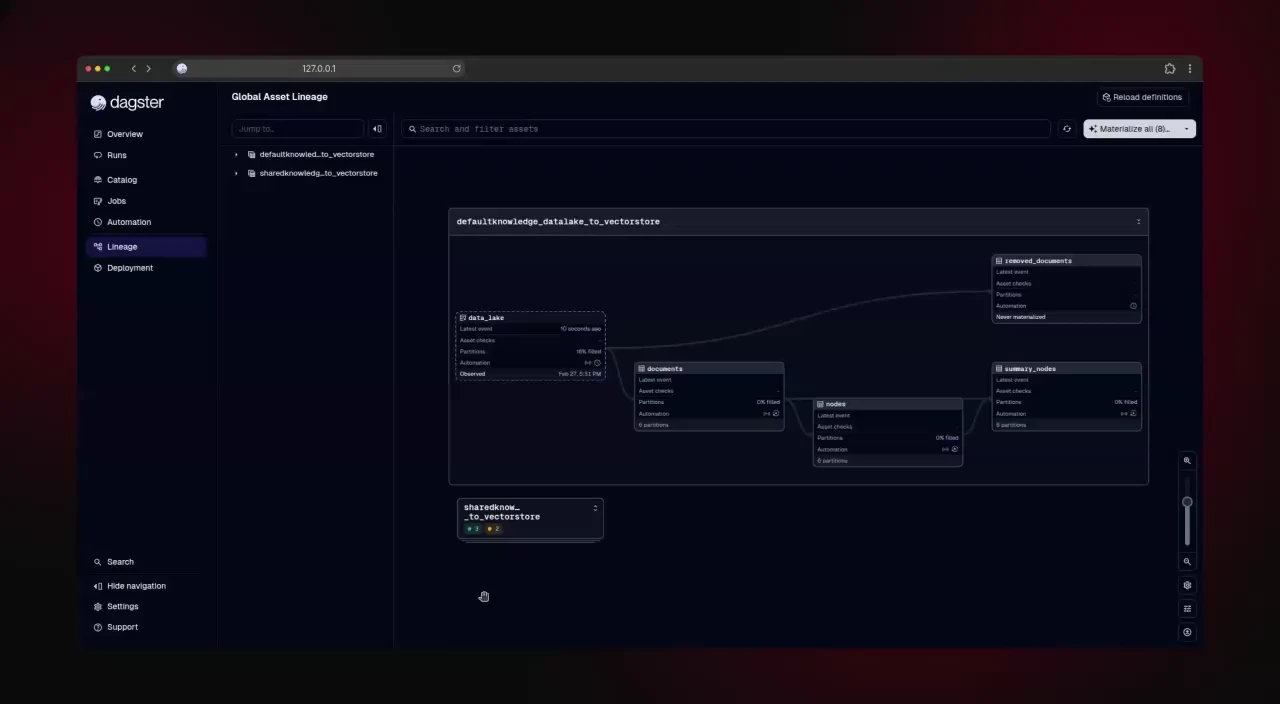Click "6 partitions" on documents node
The height and width of the screenshot is (704, 1280).
(x=654, y=425)
